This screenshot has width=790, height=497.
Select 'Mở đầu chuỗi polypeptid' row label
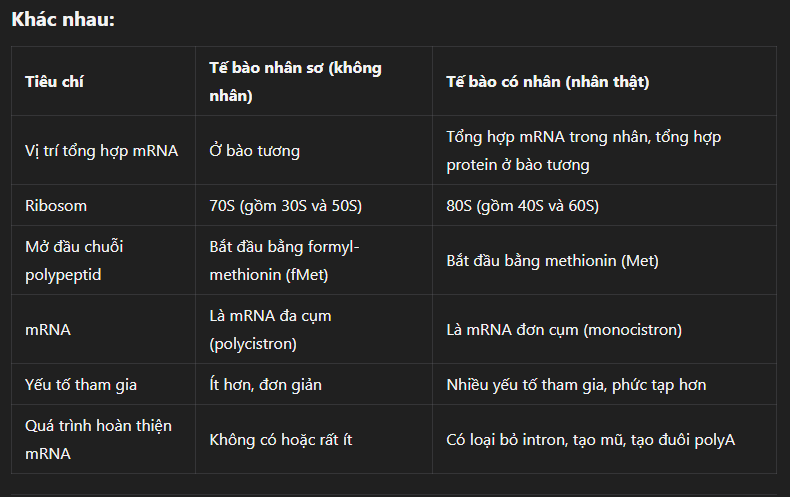click(74, 261)
